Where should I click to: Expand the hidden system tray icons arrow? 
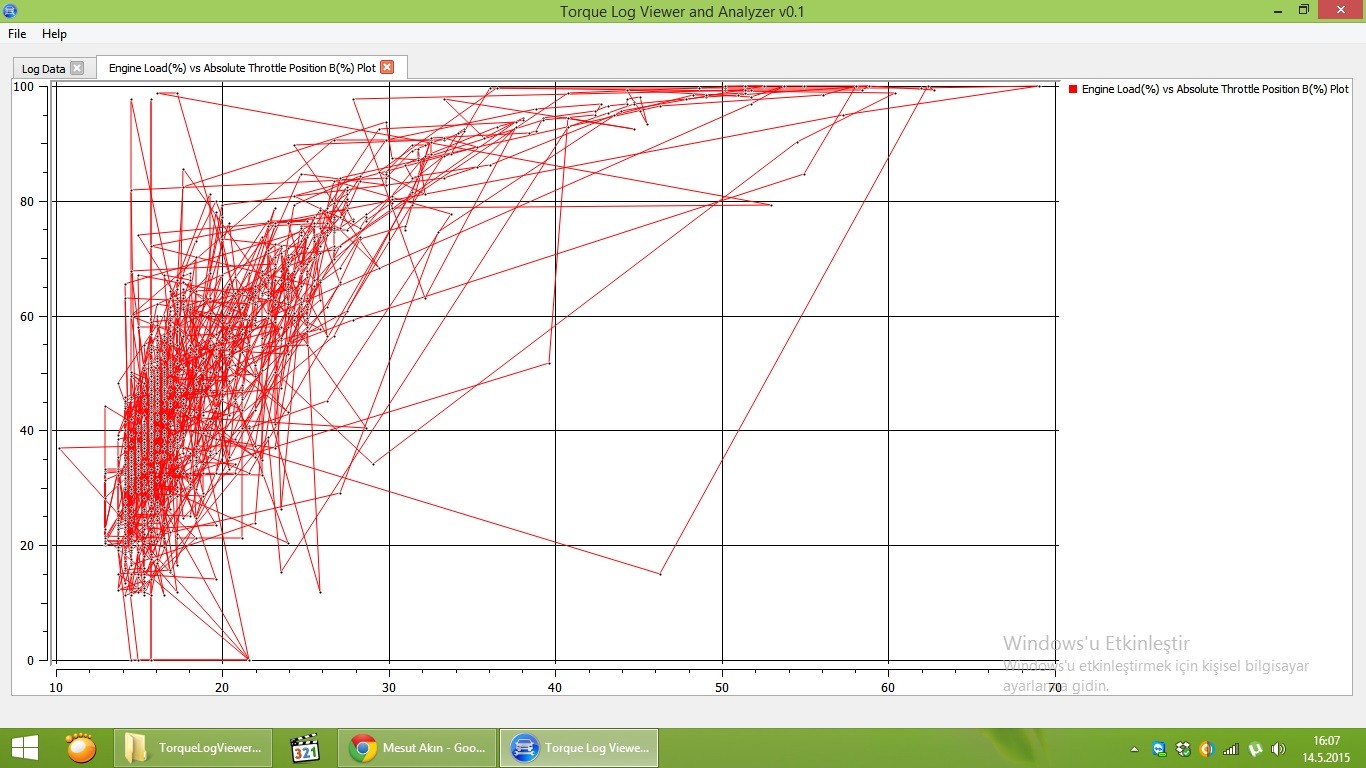click(1134, 749)
